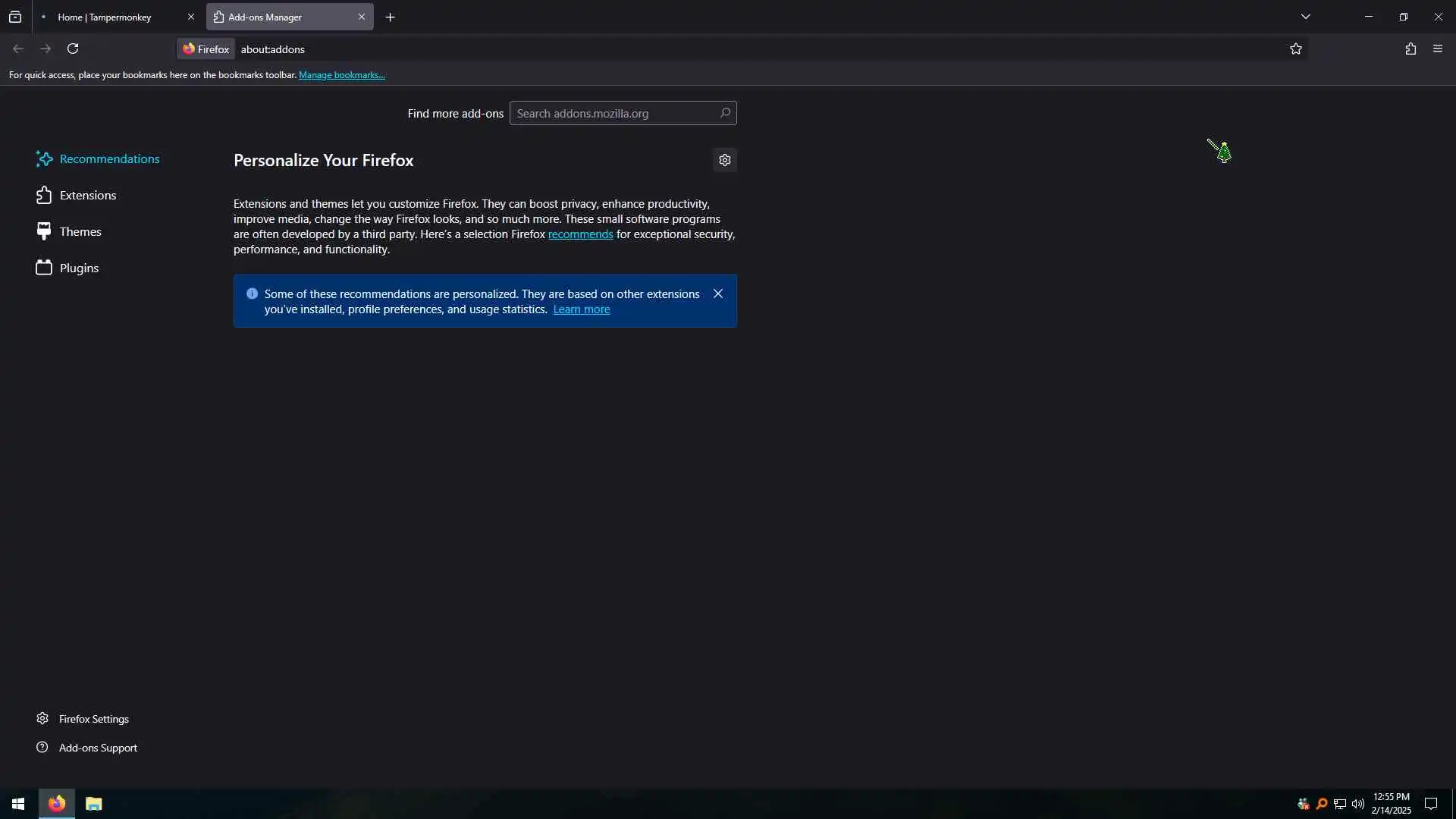Open the Firefox hamburger application menu
Screen dimensions: 1456x819
1438,49
